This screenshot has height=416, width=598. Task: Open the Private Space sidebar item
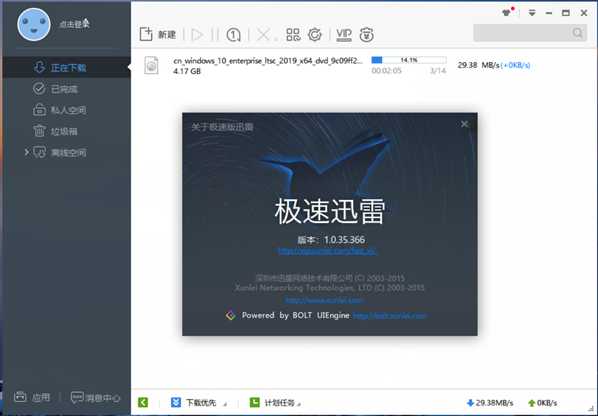tap(66, 110)
